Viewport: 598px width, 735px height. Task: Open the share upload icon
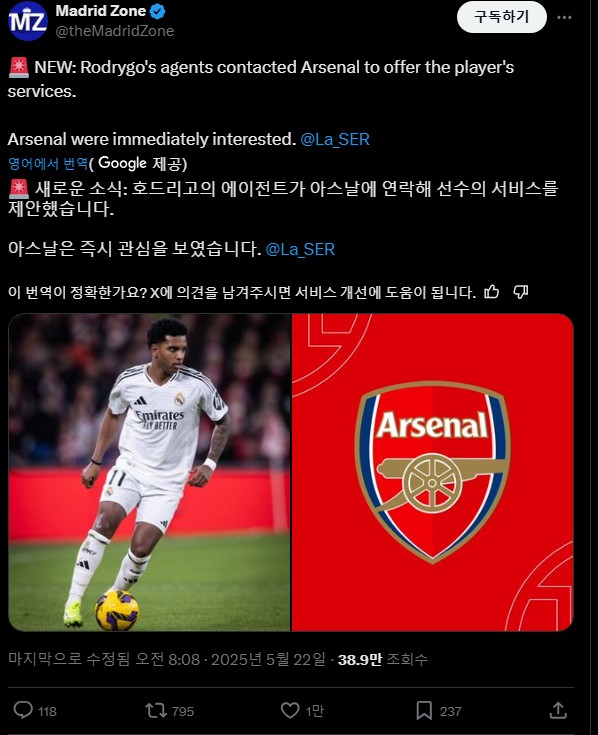[558, 711]
